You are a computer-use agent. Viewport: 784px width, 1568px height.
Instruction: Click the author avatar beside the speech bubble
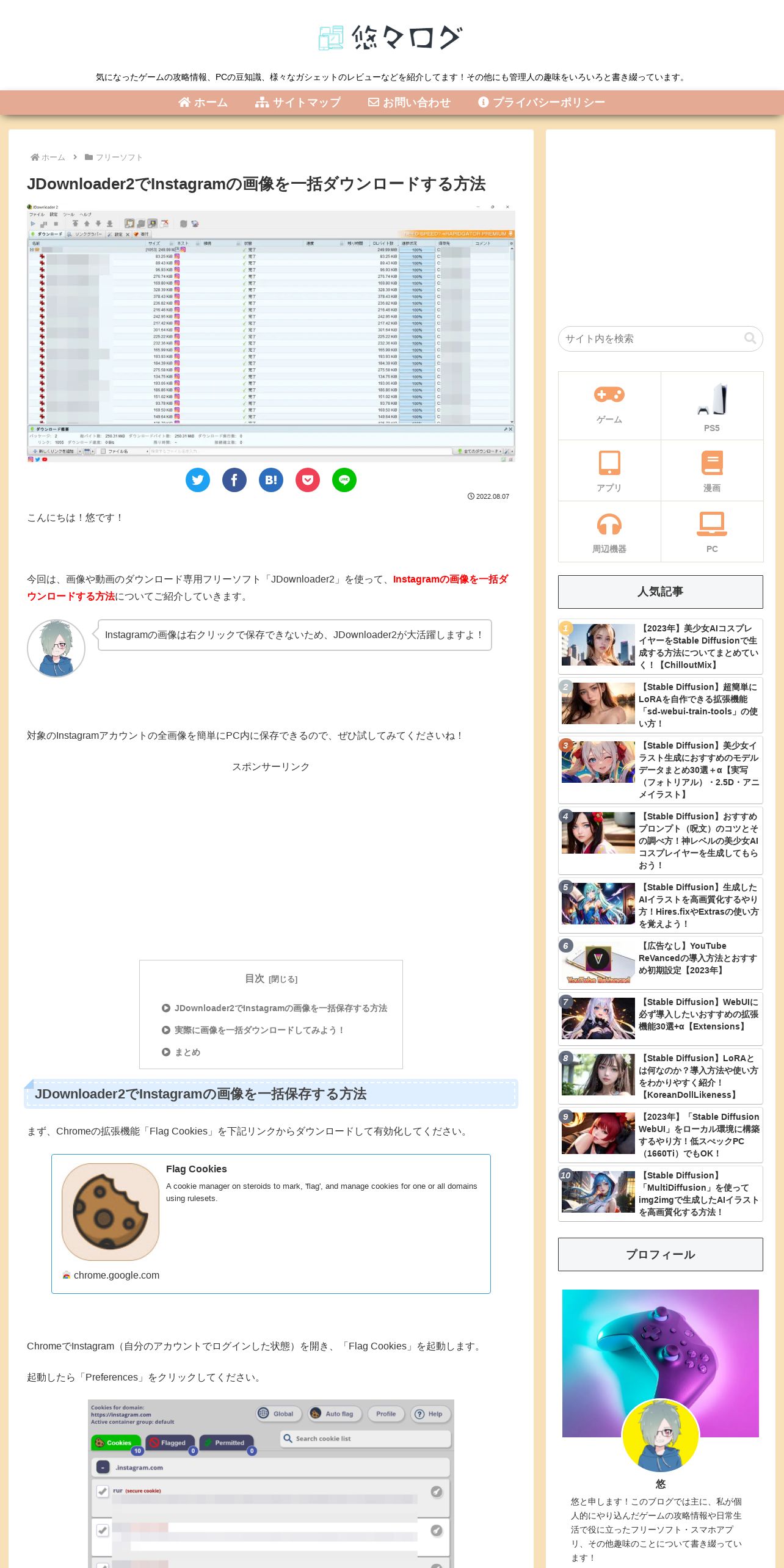56,648
